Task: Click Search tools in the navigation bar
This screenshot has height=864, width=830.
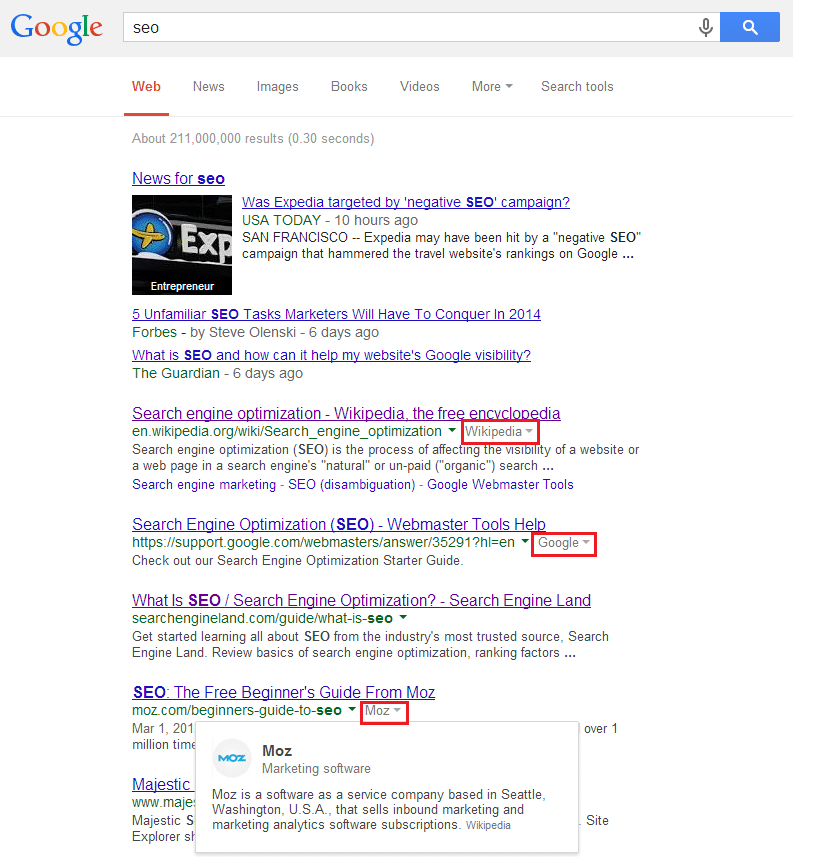Action: click(x=577, y=87)
